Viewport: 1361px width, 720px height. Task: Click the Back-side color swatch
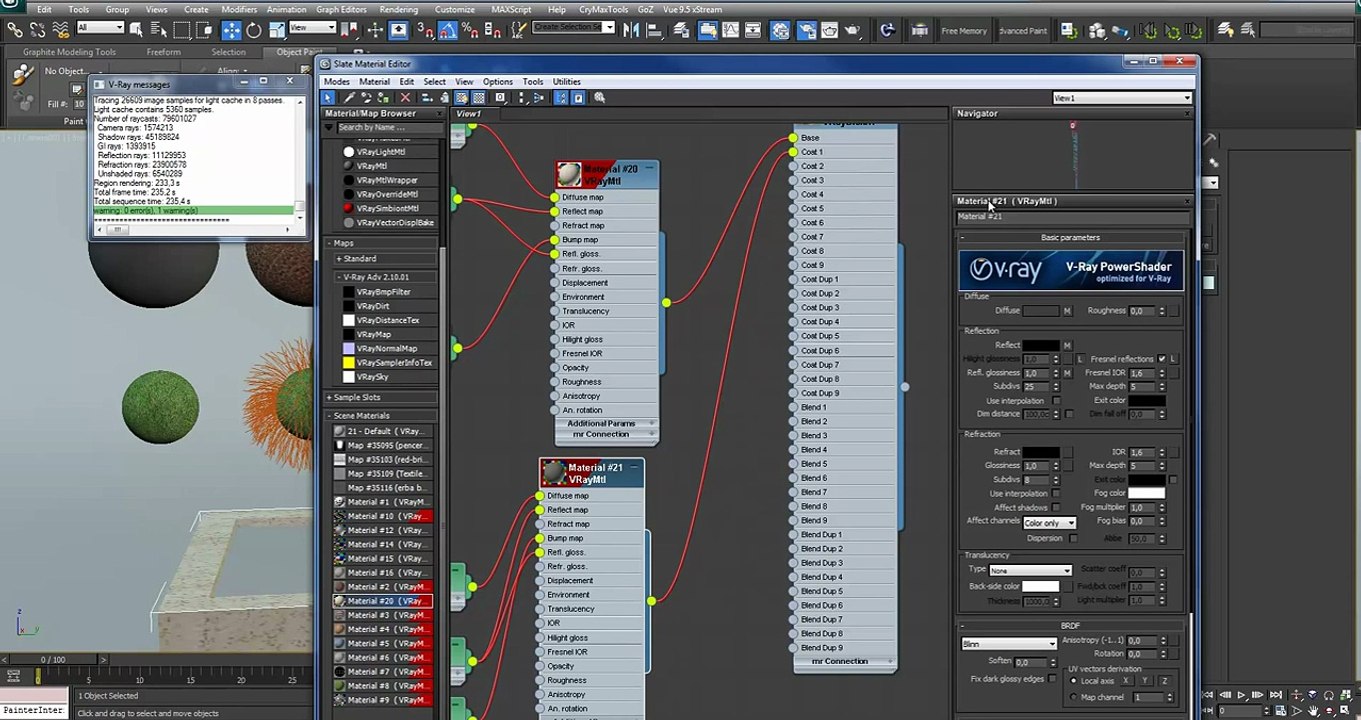click(x=1040, y=586)
